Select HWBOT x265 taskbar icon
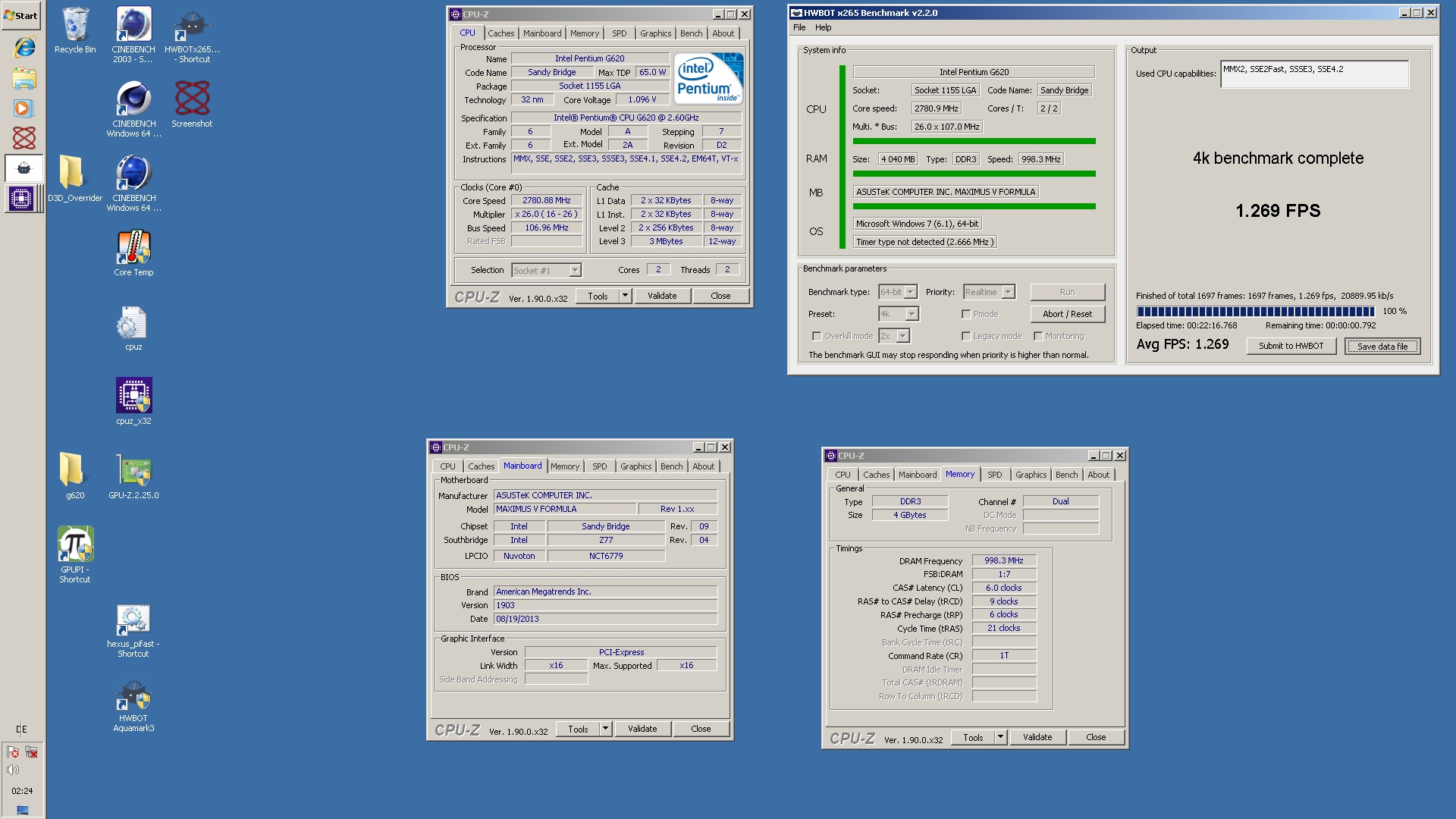Screen dimensions: 1456x819 point(24,168)
